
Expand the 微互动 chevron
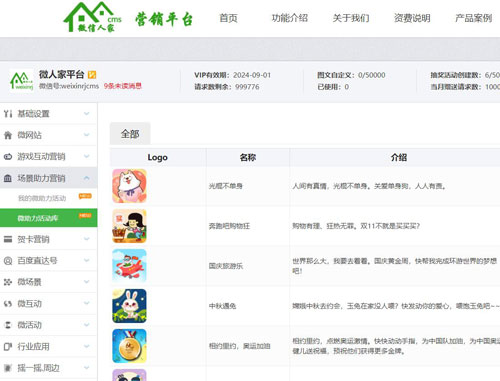tap(87, 303)
